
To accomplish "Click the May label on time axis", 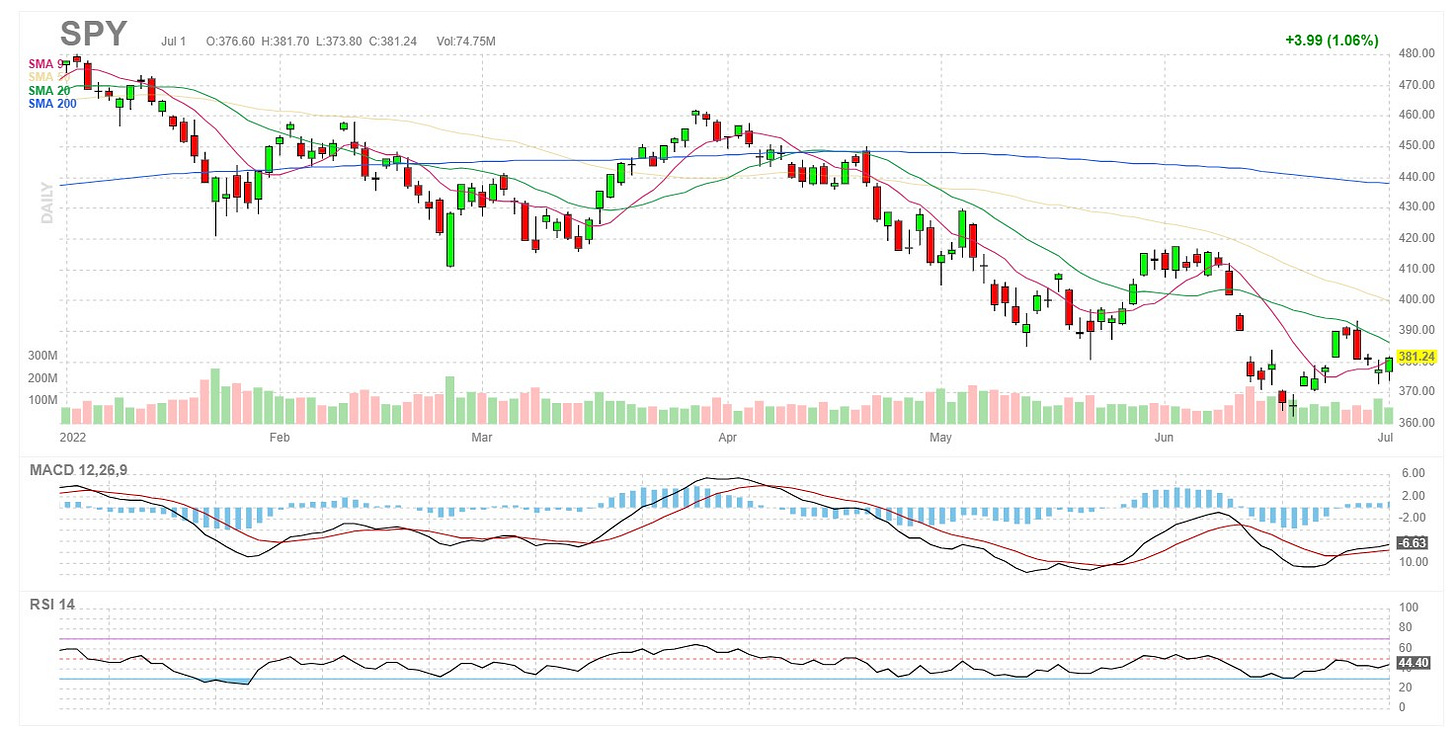I will [x=940, y=437].
